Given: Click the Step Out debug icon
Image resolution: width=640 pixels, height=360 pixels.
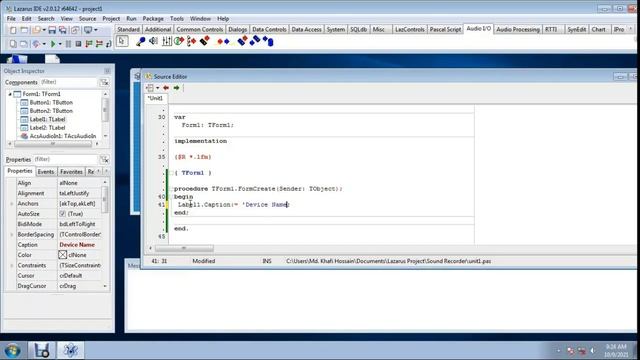Looking at the screenshot, I should 108,44.
